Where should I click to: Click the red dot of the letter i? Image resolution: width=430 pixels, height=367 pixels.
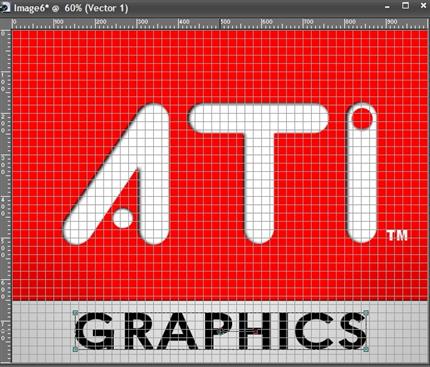pos(362,119)
